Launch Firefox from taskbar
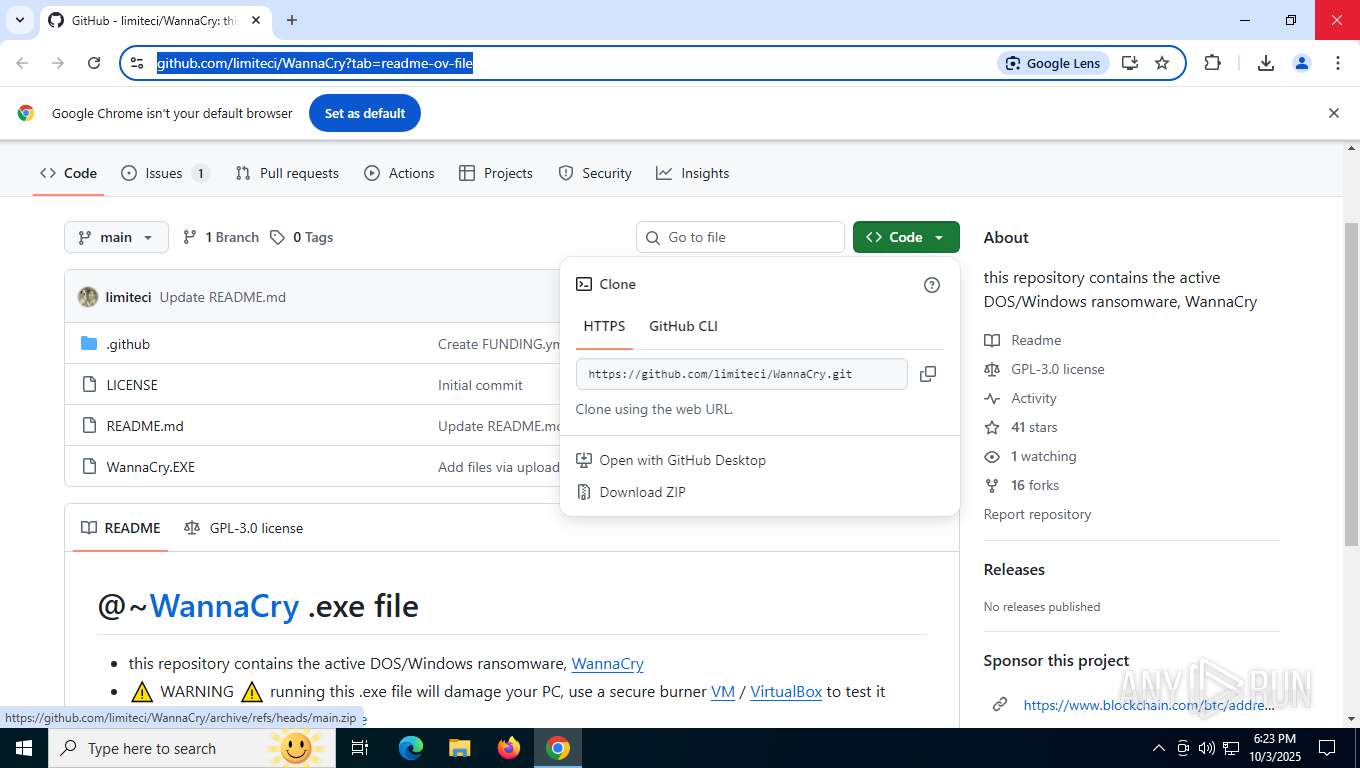1360x768 pixels. tap(509, 748)
